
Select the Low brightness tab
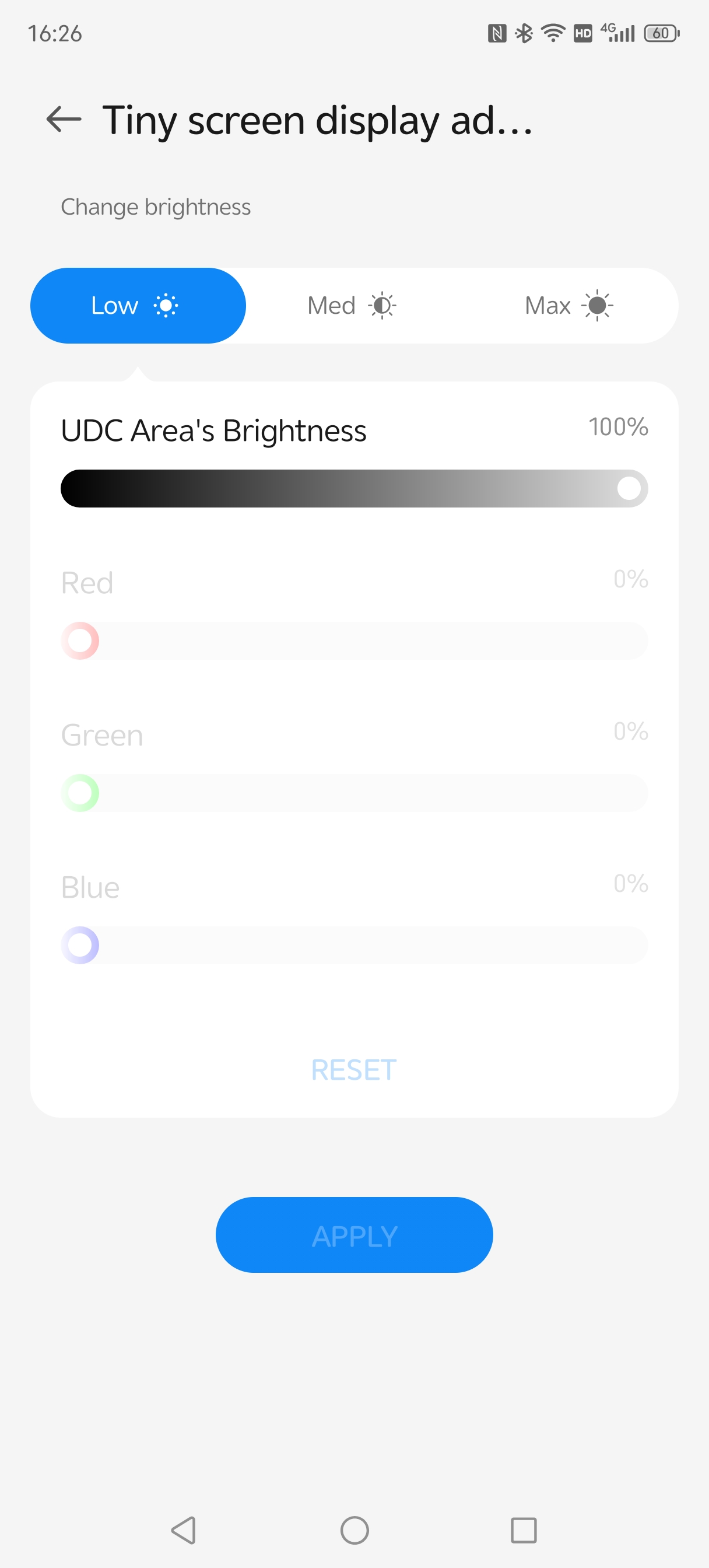tap(138, 306)
